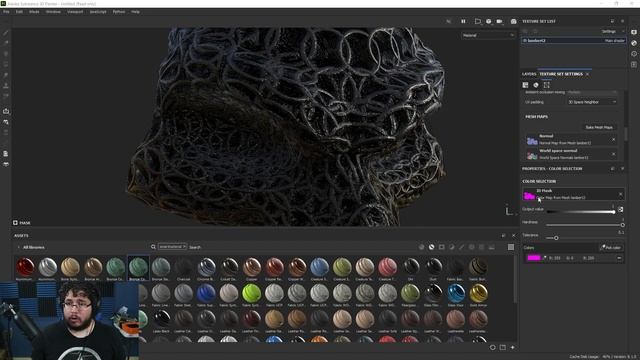The height and width of the screenshot is (360, 640).
Task: Pause the viewport rendering
Action: 463,21
